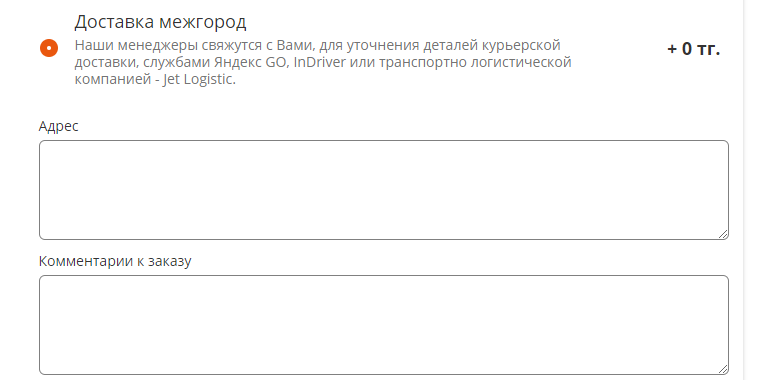Image resolution: width=763 pixels, height=380 pixels.
Task: Grab the comments text area resize handle
Action: tap(723, 369)
